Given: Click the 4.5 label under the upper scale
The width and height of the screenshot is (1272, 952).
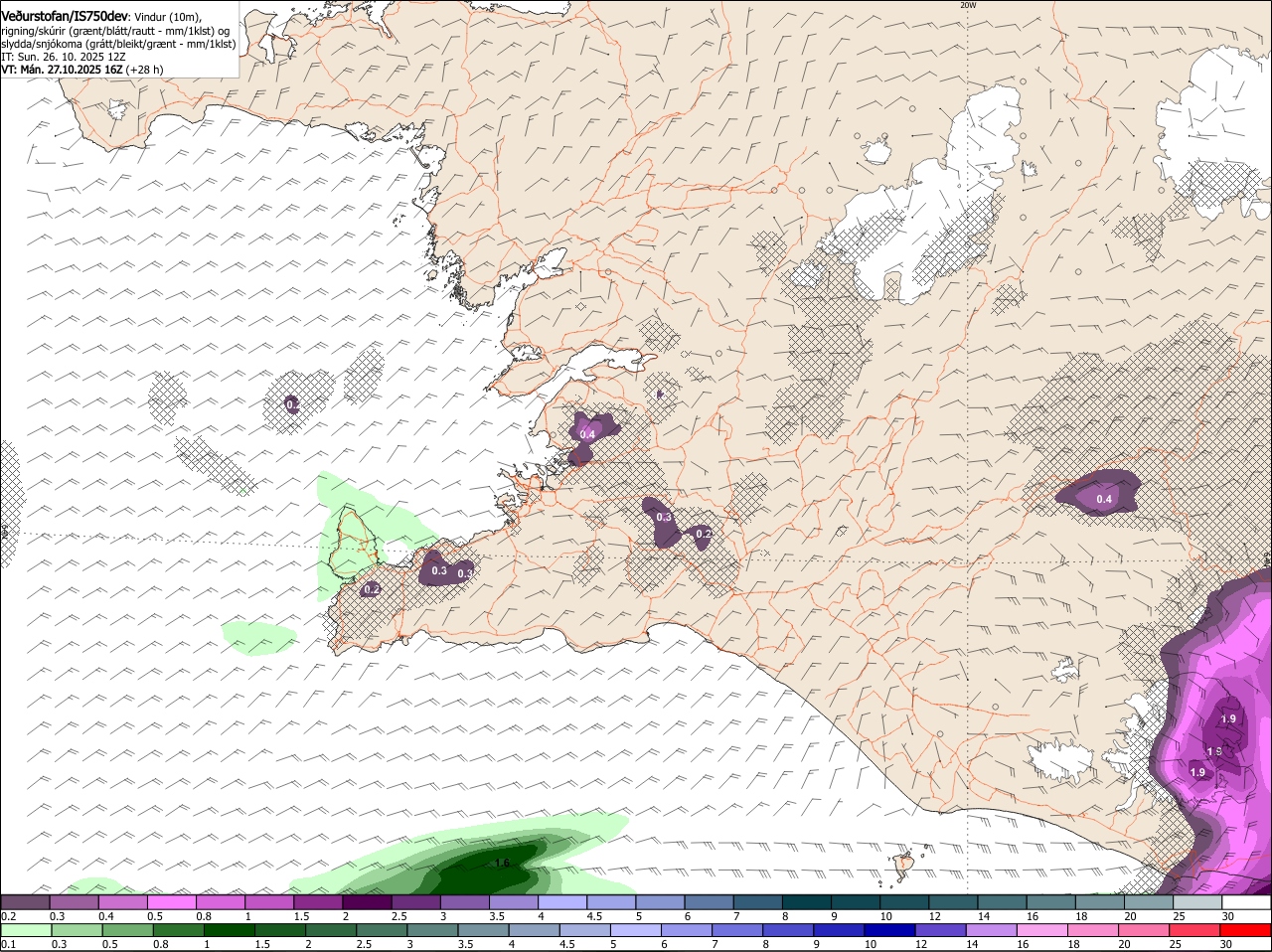Looking at the screenshot, I should [x=592, y=915].
